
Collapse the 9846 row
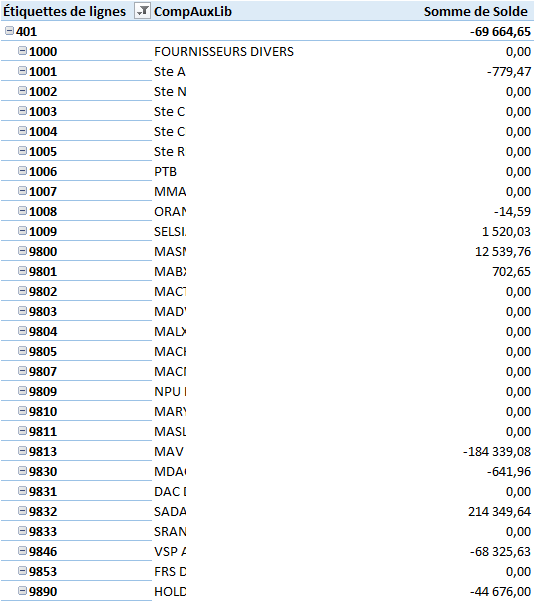(x=23, y=550)
